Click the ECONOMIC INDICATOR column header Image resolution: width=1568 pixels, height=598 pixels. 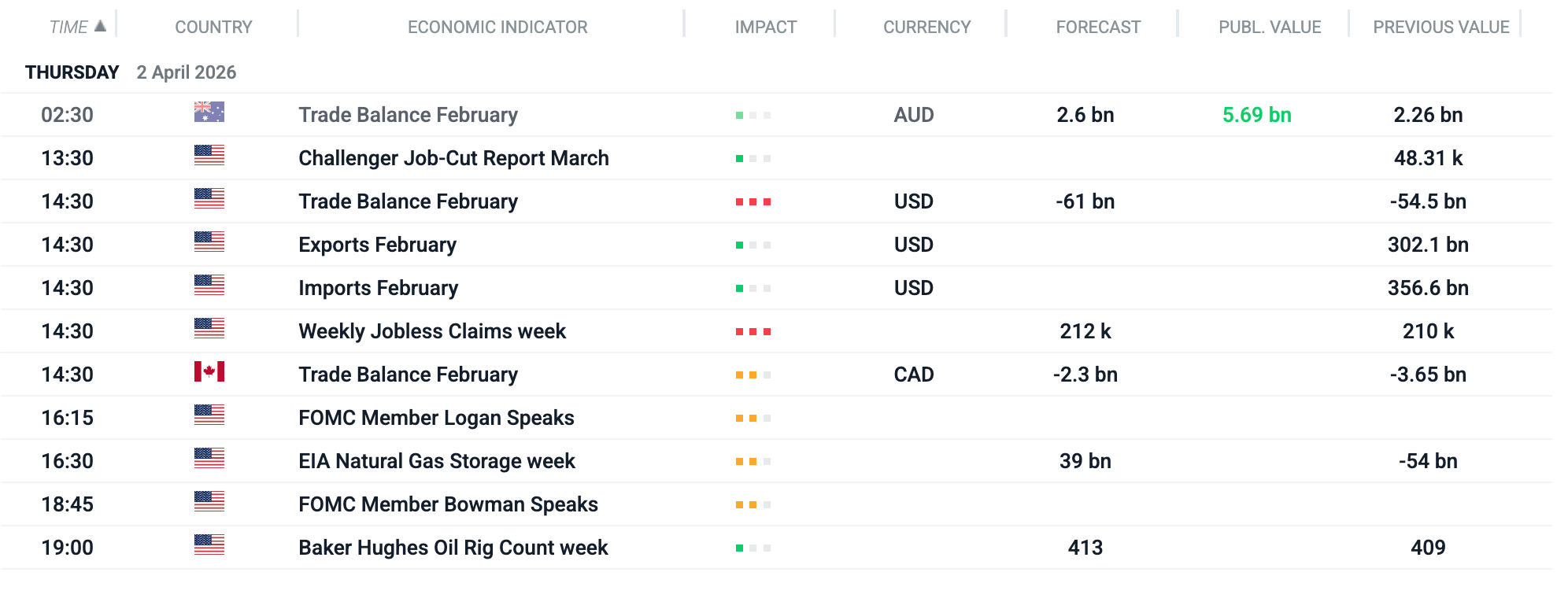pos(497,28)
